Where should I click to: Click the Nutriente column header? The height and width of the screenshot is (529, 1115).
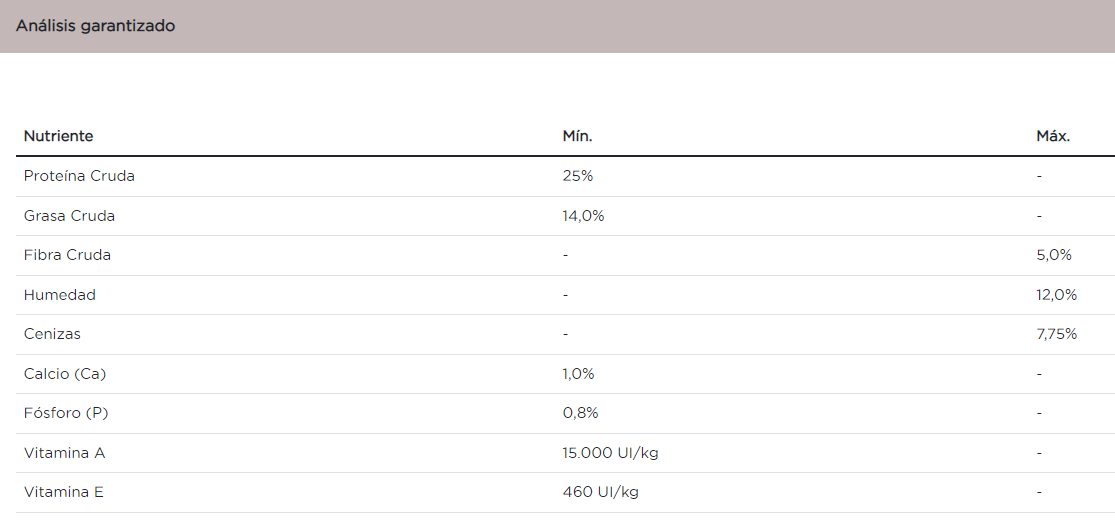click(x=59, y=136)
